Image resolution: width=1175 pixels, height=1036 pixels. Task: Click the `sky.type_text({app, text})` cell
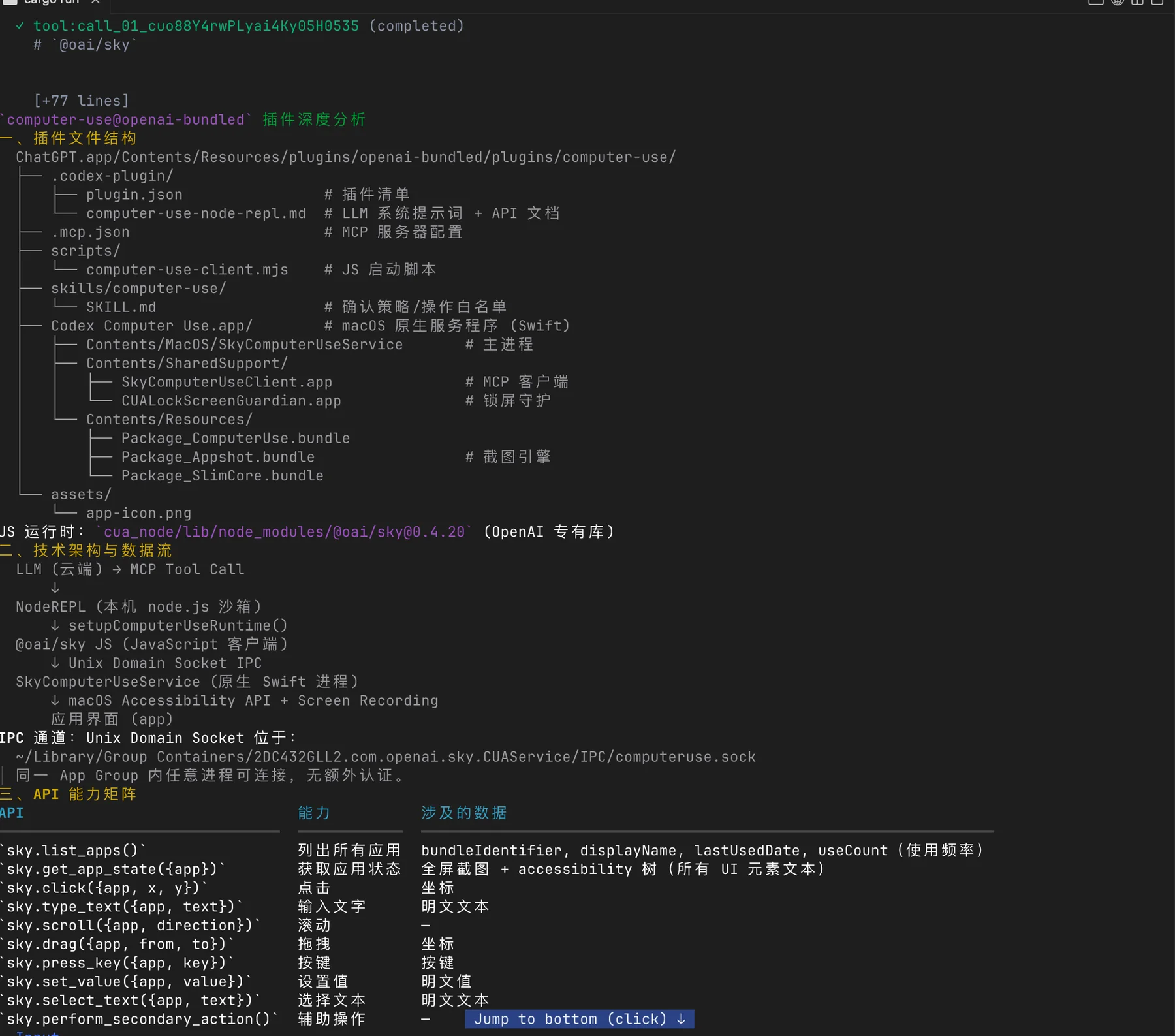[121, 906]
